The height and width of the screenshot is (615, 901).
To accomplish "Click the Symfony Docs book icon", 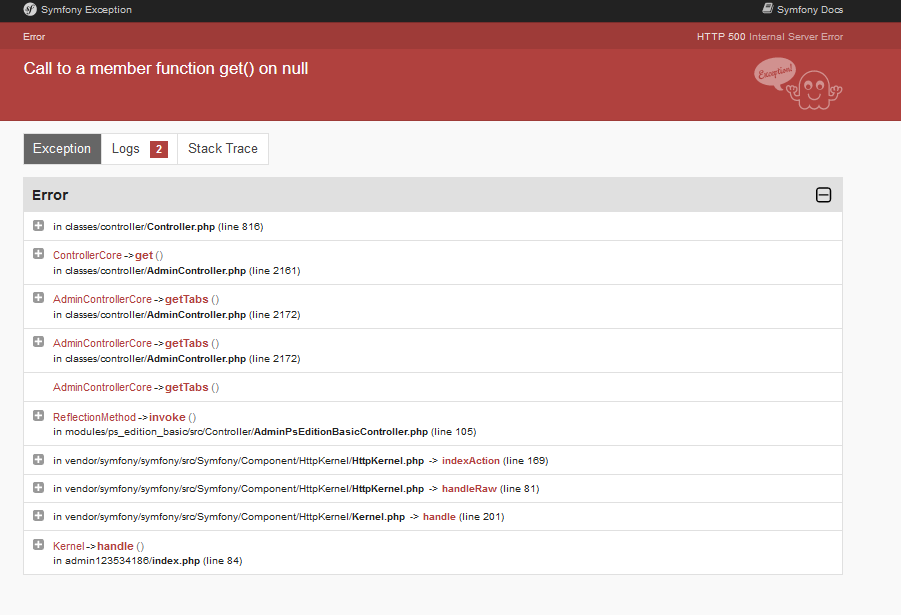I will (768, 9).
